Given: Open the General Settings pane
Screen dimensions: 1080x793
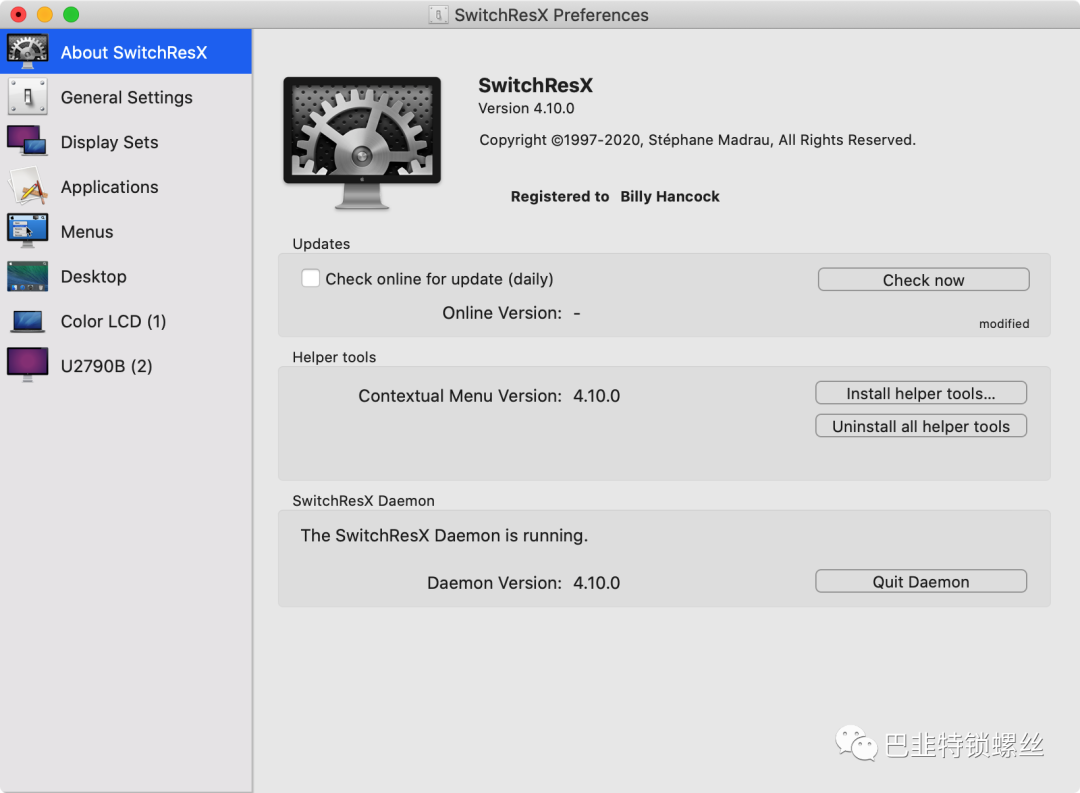Looking at the screenshot, I should (x=126, y=96).
